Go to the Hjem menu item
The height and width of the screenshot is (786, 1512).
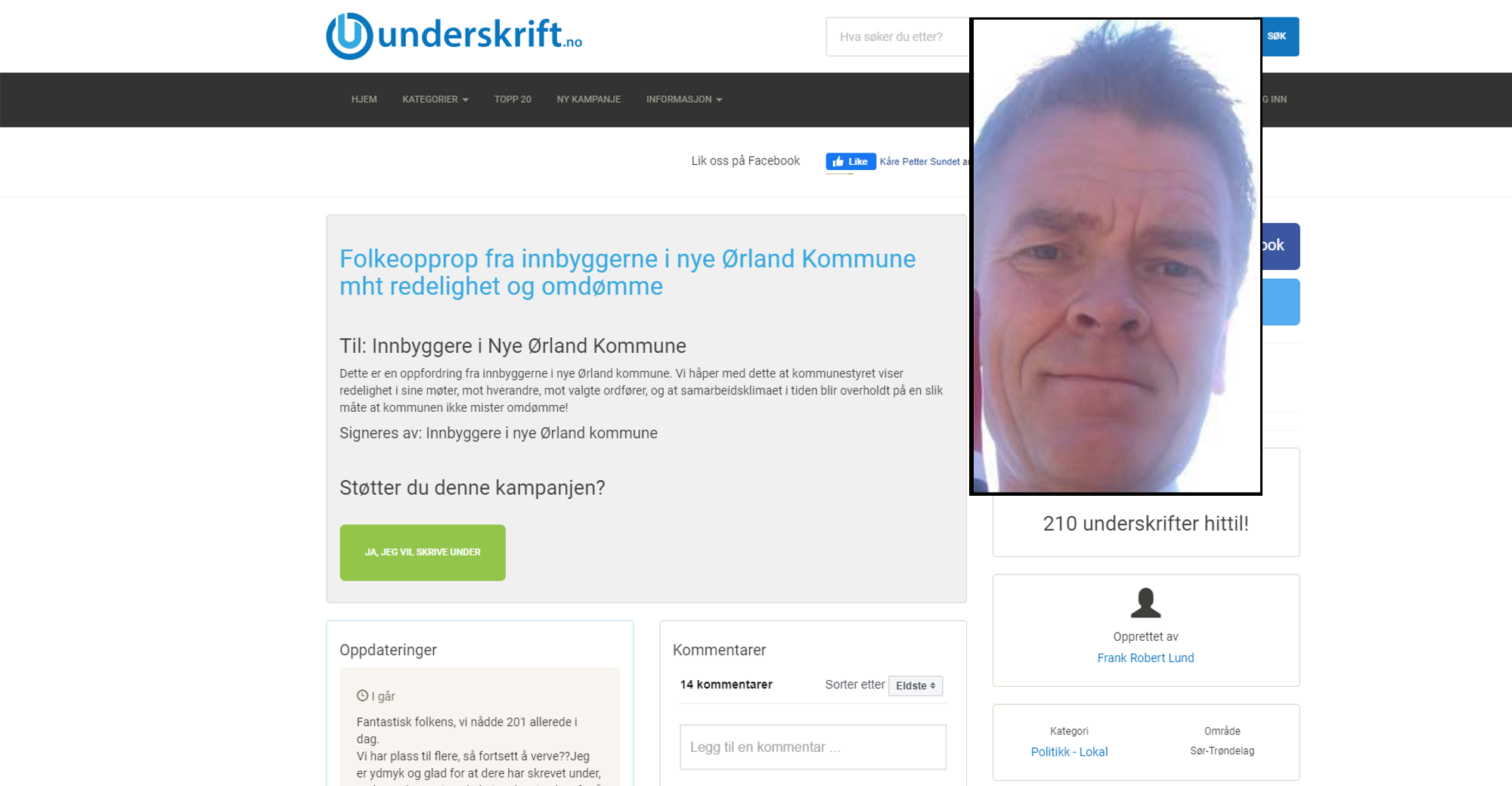[364, 100]
